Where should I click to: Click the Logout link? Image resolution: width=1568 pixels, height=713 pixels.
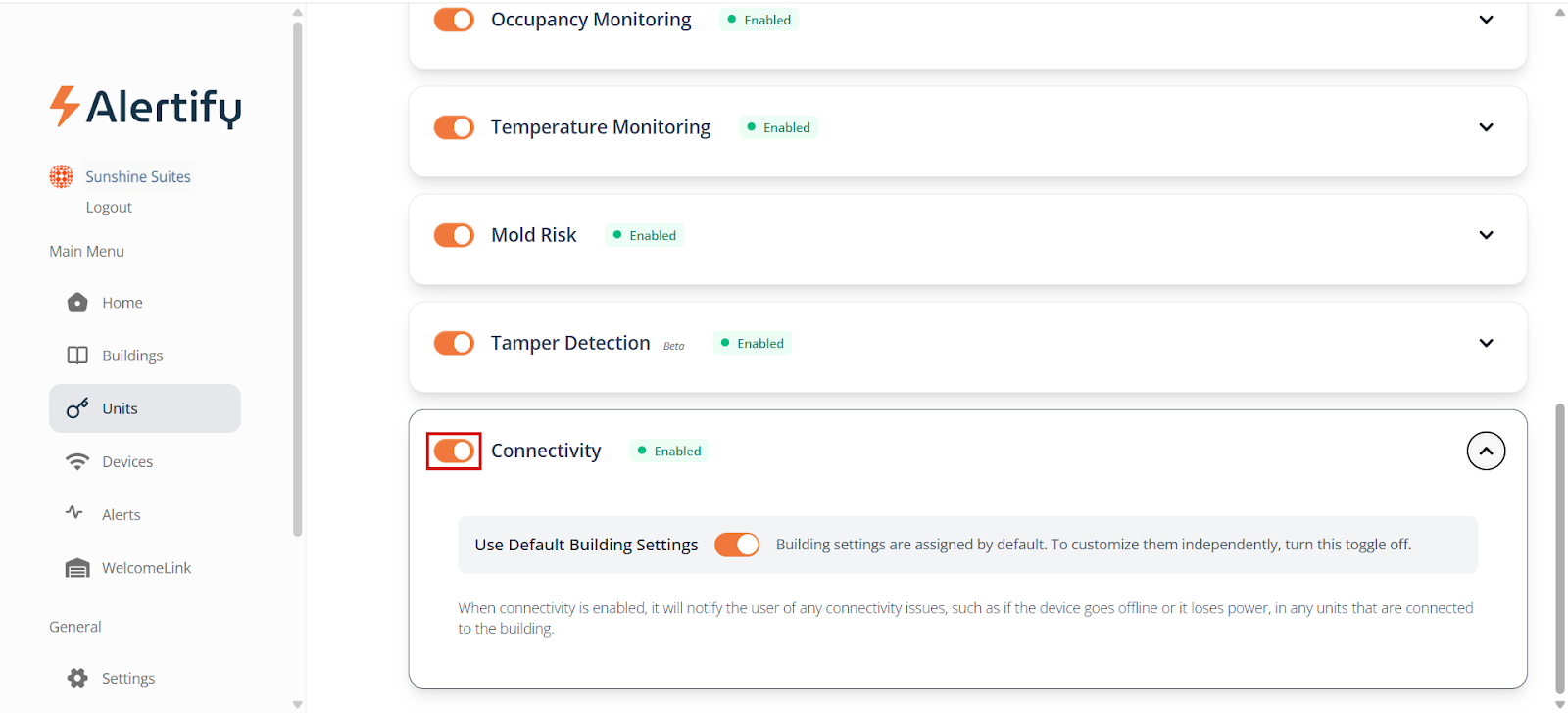click(x=109, y=207)
